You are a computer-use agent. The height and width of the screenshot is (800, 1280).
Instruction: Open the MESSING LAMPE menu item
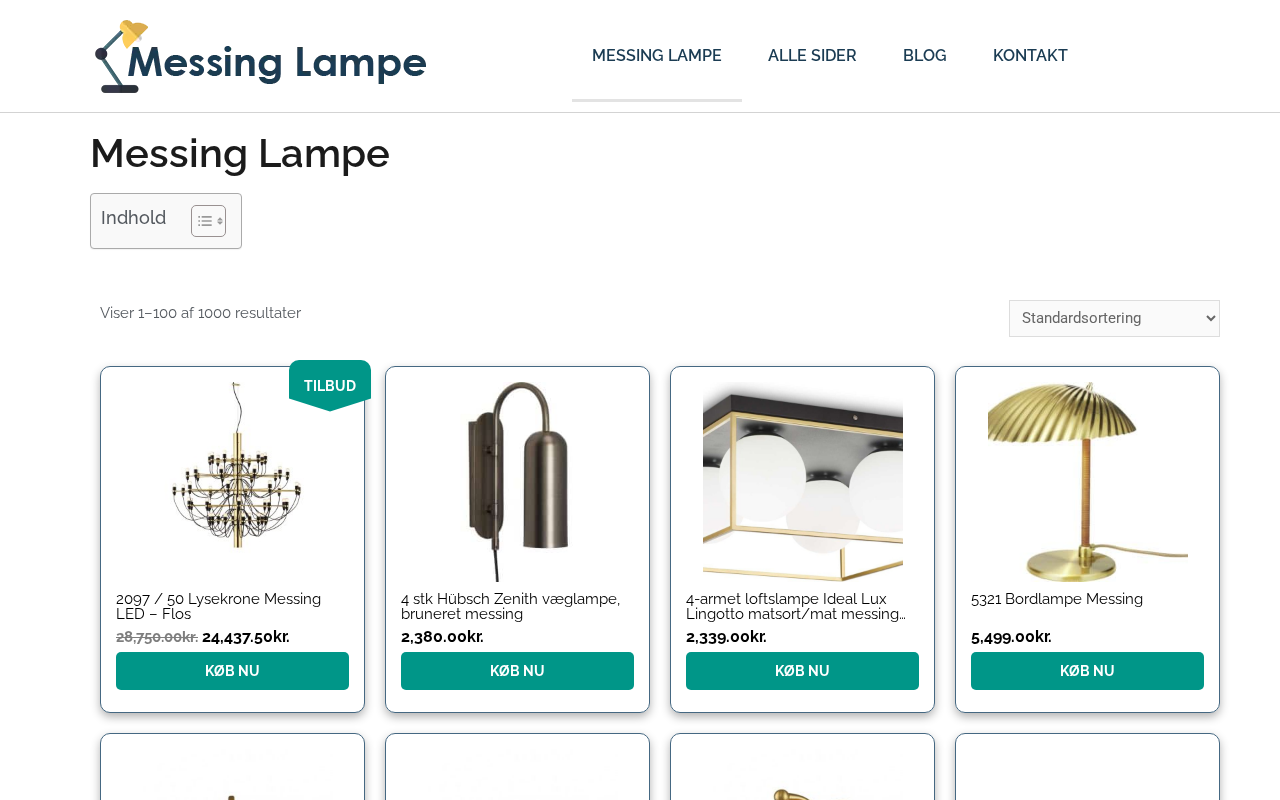click(x=657, y=56)
